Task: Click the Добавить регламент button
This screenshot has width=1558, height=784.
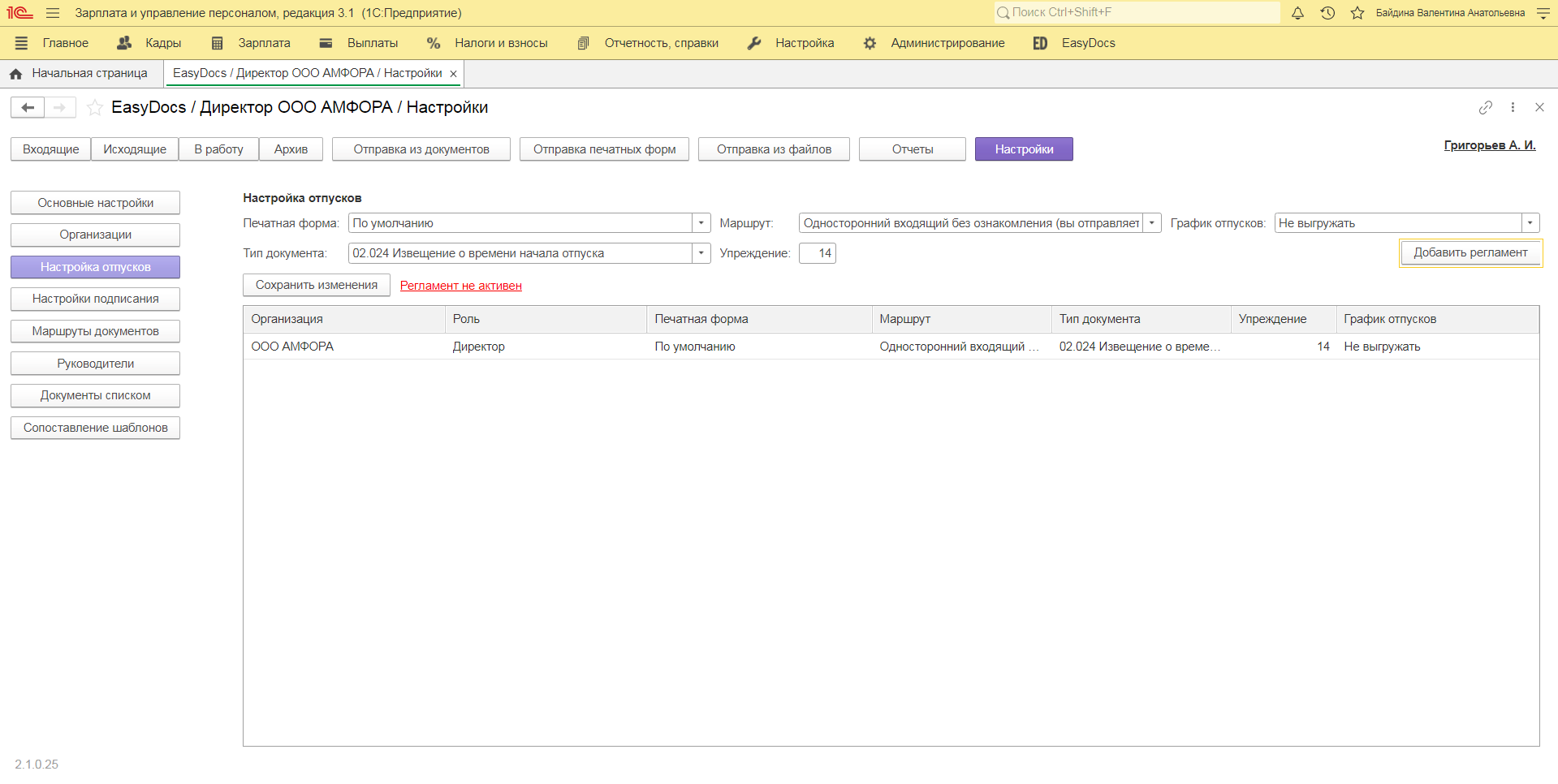Action: pyautogui.click(x=1470, y=252)
